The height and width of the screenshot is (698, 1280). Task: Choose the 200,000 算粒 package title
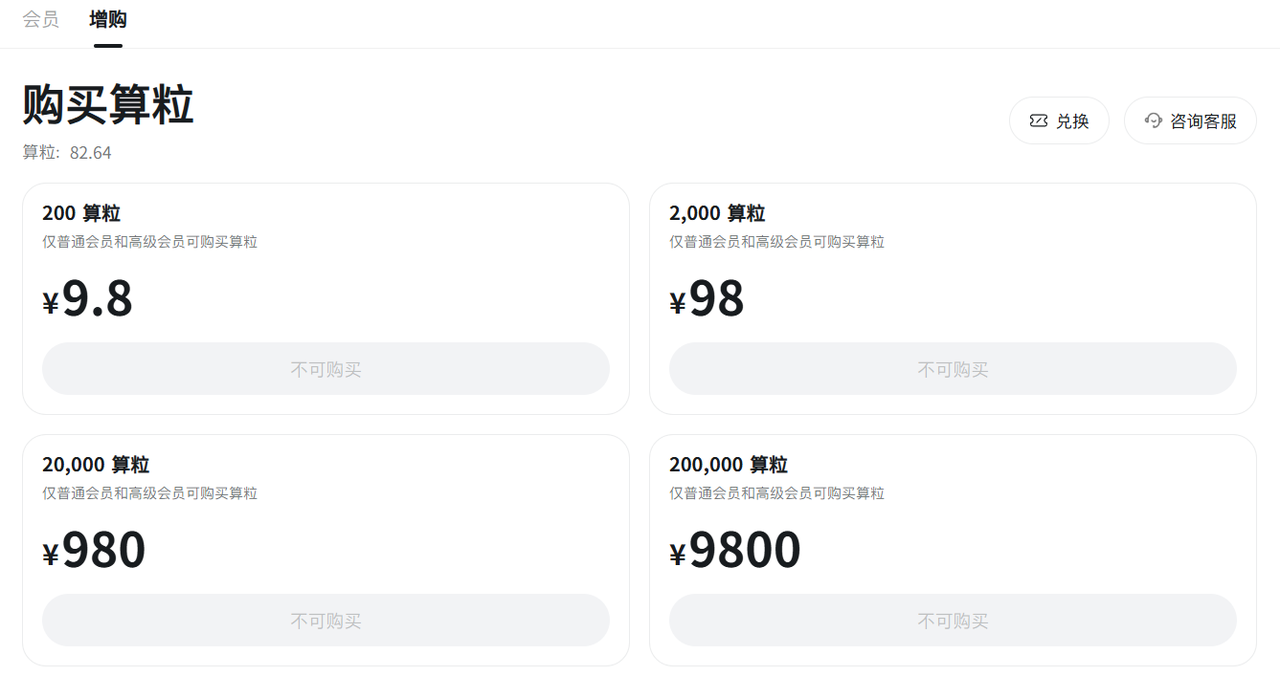[x=728, y=464]
